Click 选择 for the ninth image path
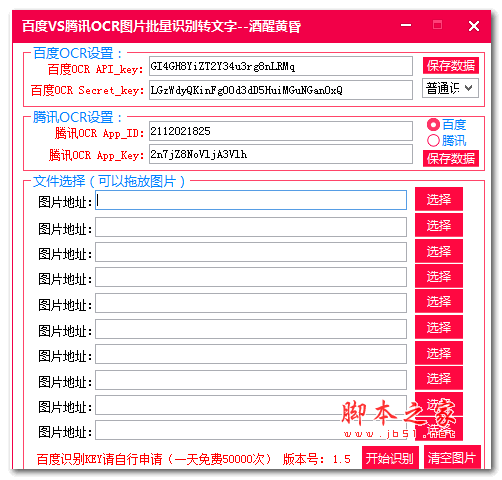The image size is (502, 480). pyautogui.click(x=439, y=404)
